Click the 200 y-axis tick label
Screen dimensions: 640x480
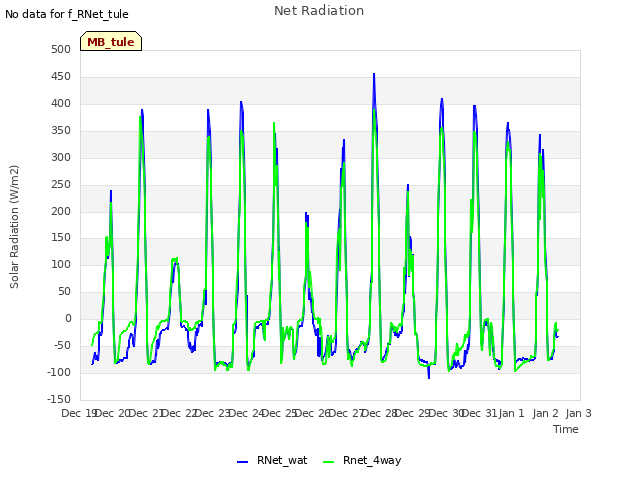61,211
